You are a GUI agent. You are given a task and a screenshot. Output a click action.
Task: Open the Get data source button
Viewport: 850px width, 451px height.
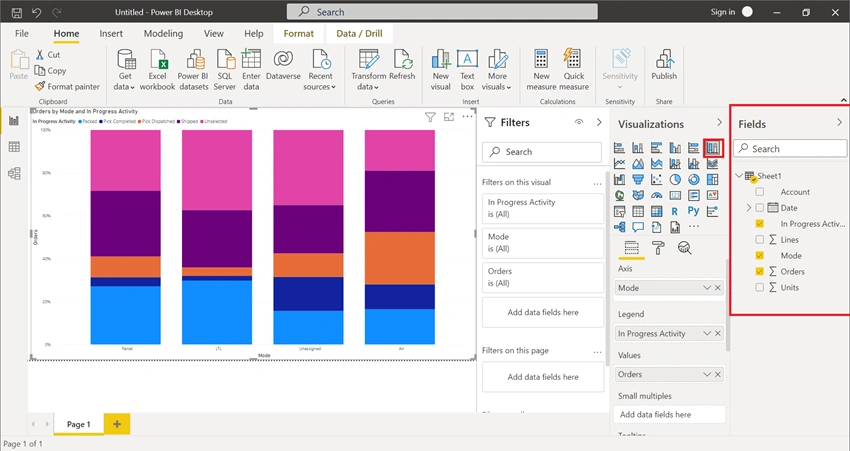[125, 69]
